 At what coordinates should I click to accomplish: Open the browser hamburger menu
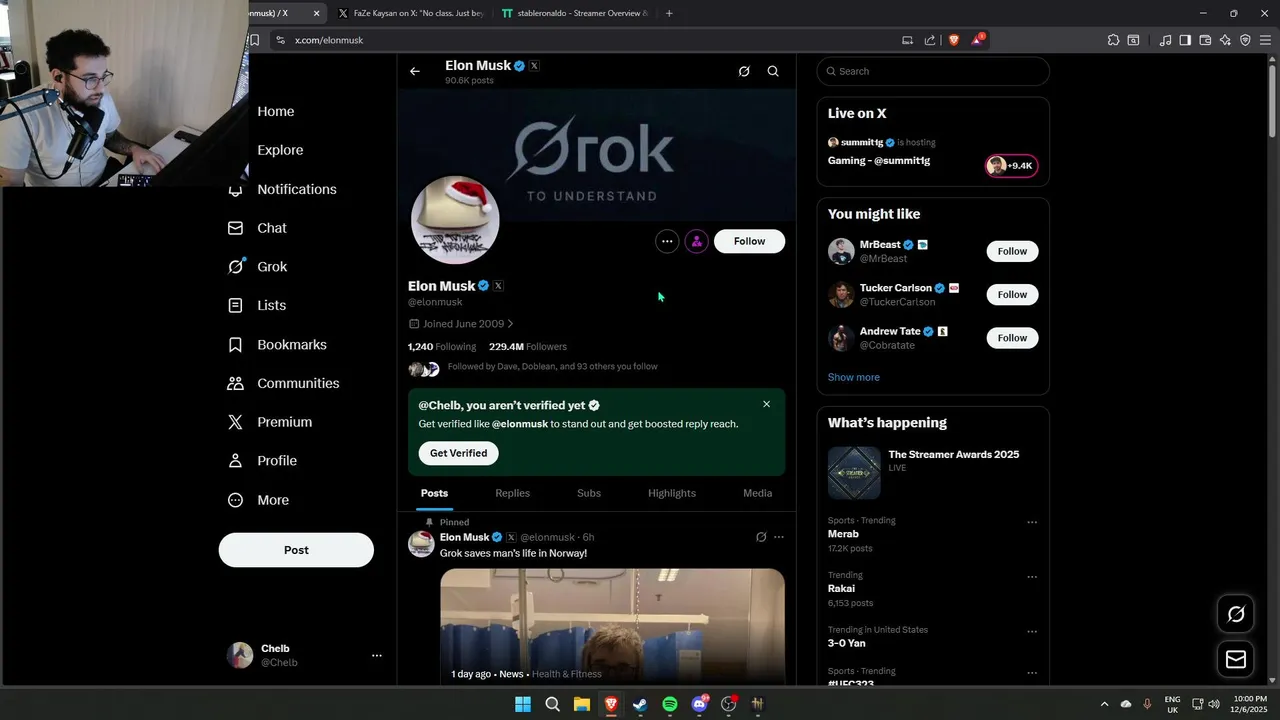(1265, 40)
